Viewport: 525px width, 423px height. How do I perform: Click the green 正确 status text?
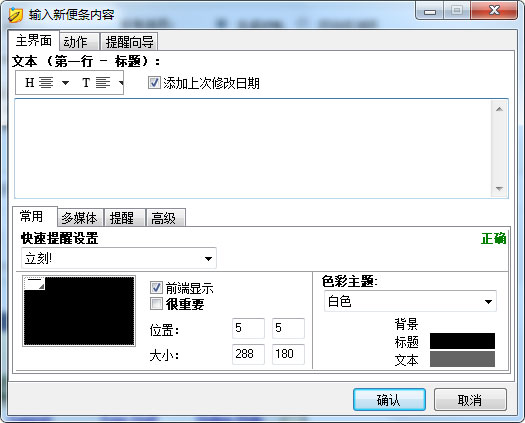click(x=494, y=239)
